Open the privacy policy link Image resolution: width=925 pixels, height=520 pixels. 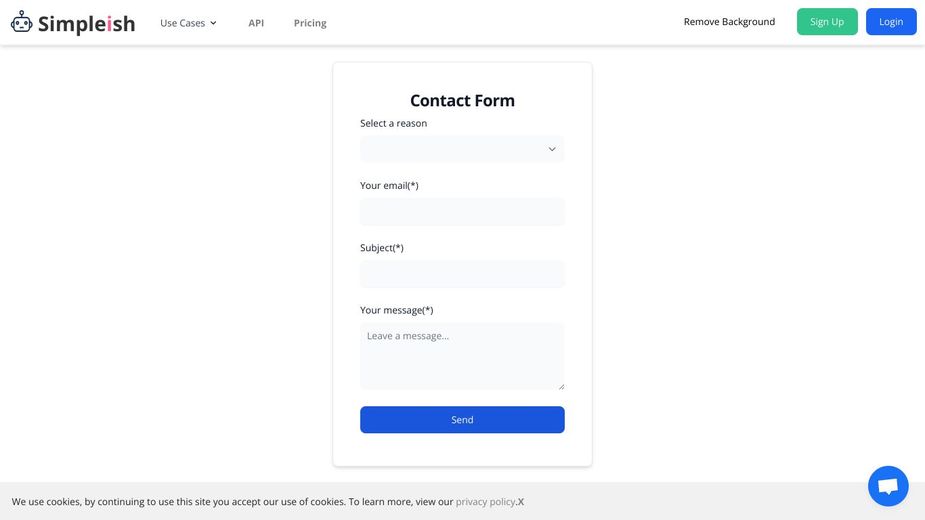point(486,502)
